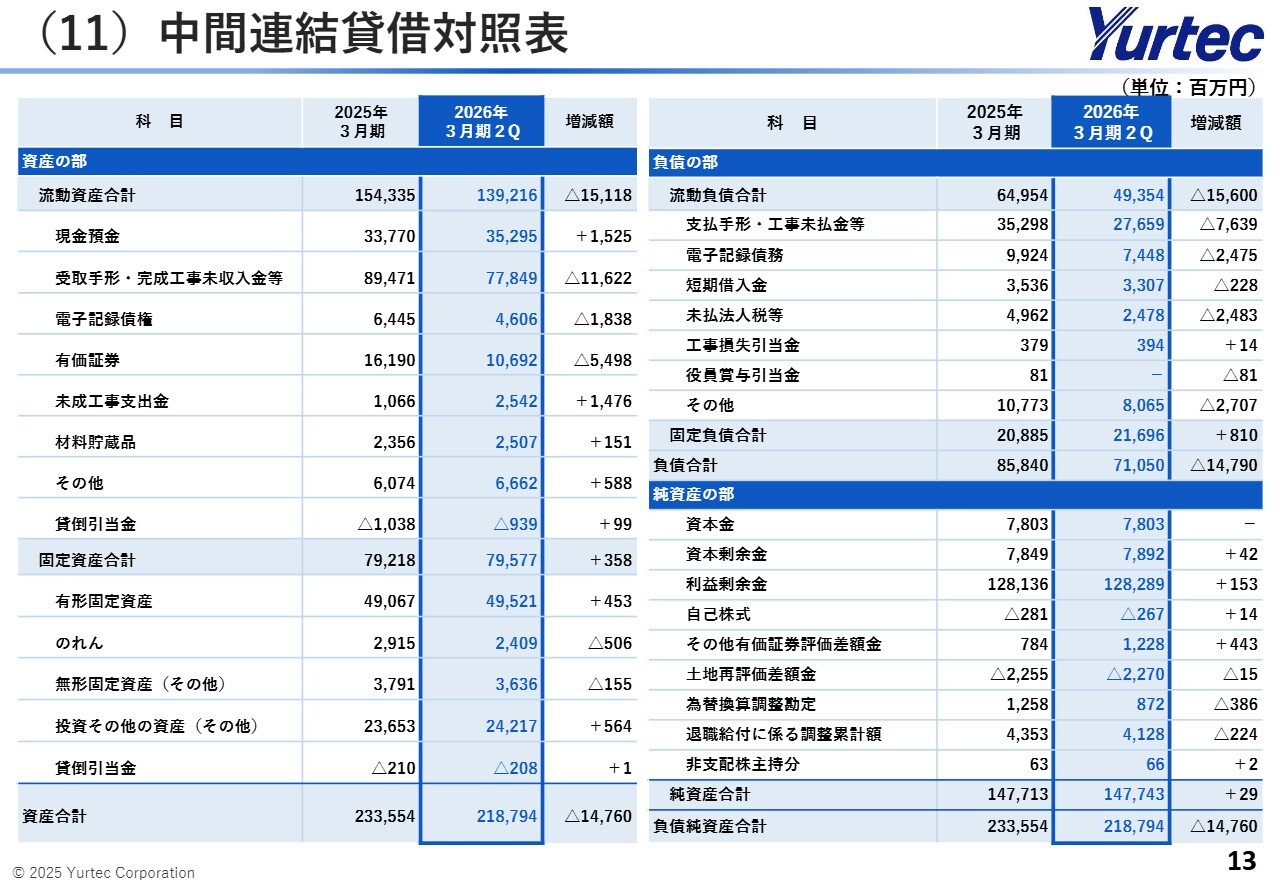Click the のれん row label
The height and width of the screenshot is (886, 1280).
pyautogui.click(x=80, y=643)
